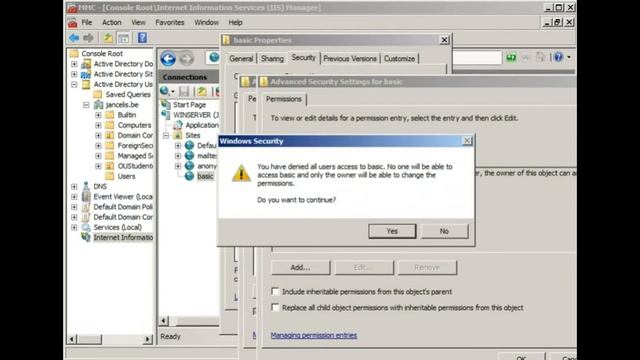Switch to the Customize tab
This screenshot has height=360, width=640.
(x=399, y=58)
